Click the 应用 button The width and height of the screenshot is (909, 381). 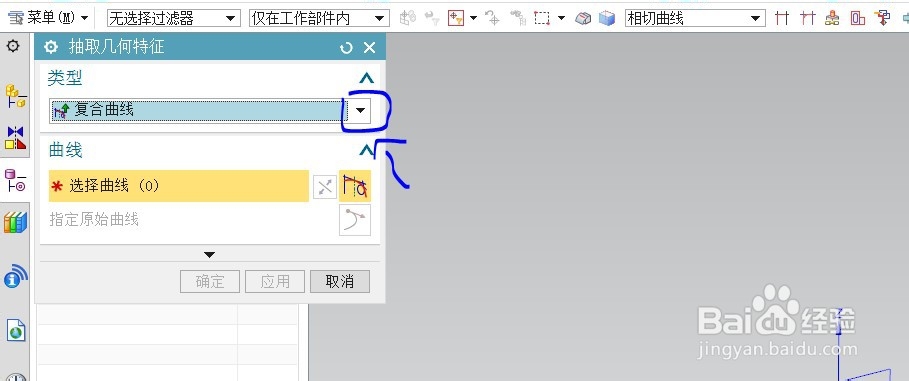pos(275,282)
